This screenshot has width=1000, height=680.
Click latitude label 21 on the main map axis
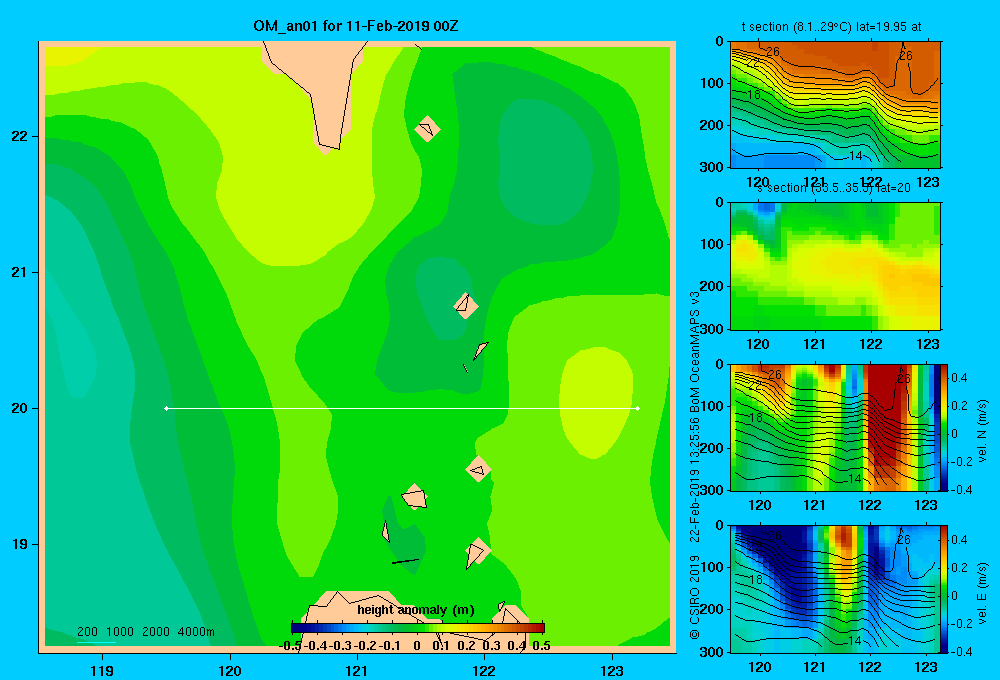(20, 272)
